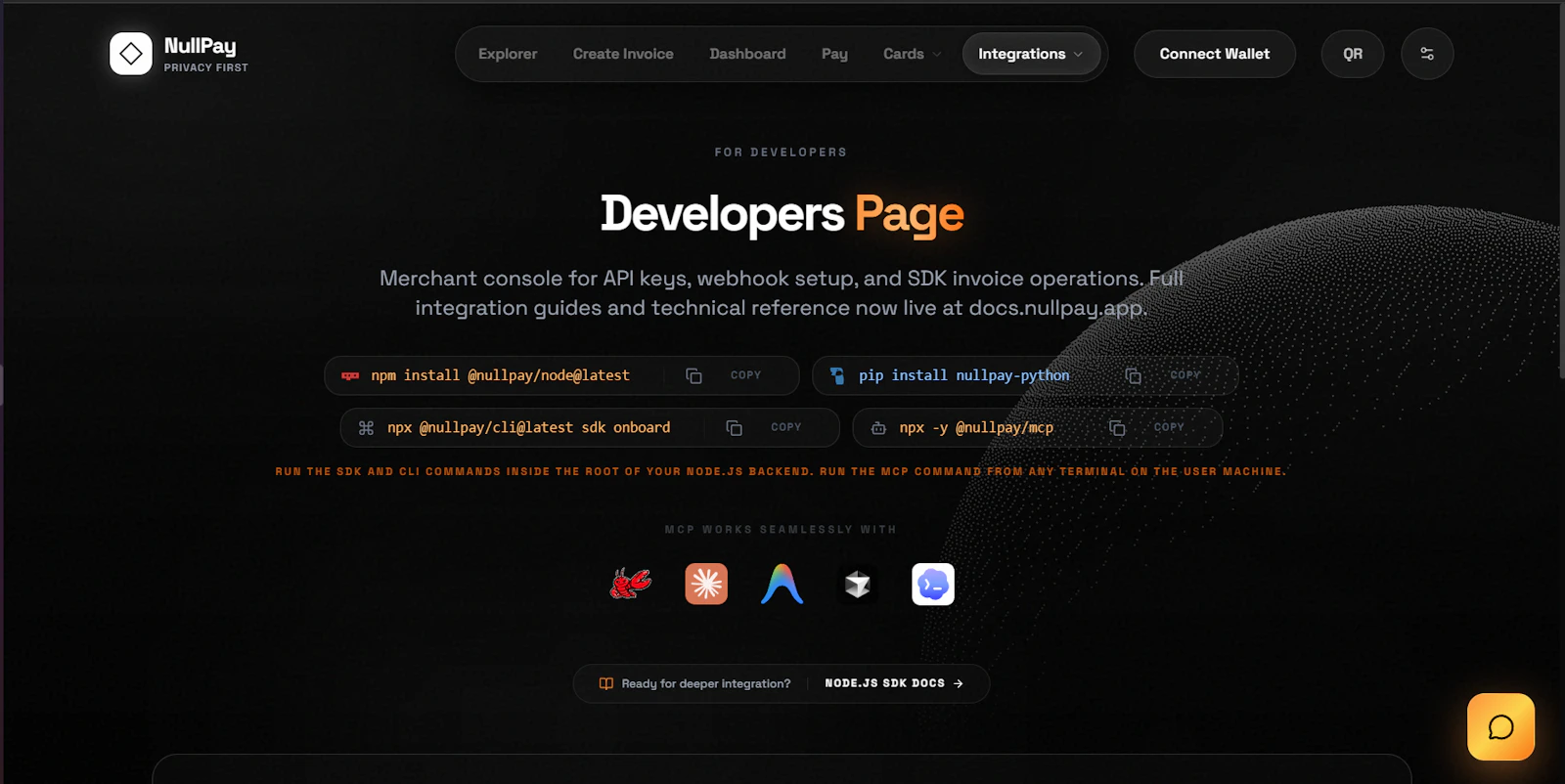Image resolution: width=1565 pixels, height=784 pixels.
Task: Open the QR button
Action: pyautogui.click(x=1353, y=54)
